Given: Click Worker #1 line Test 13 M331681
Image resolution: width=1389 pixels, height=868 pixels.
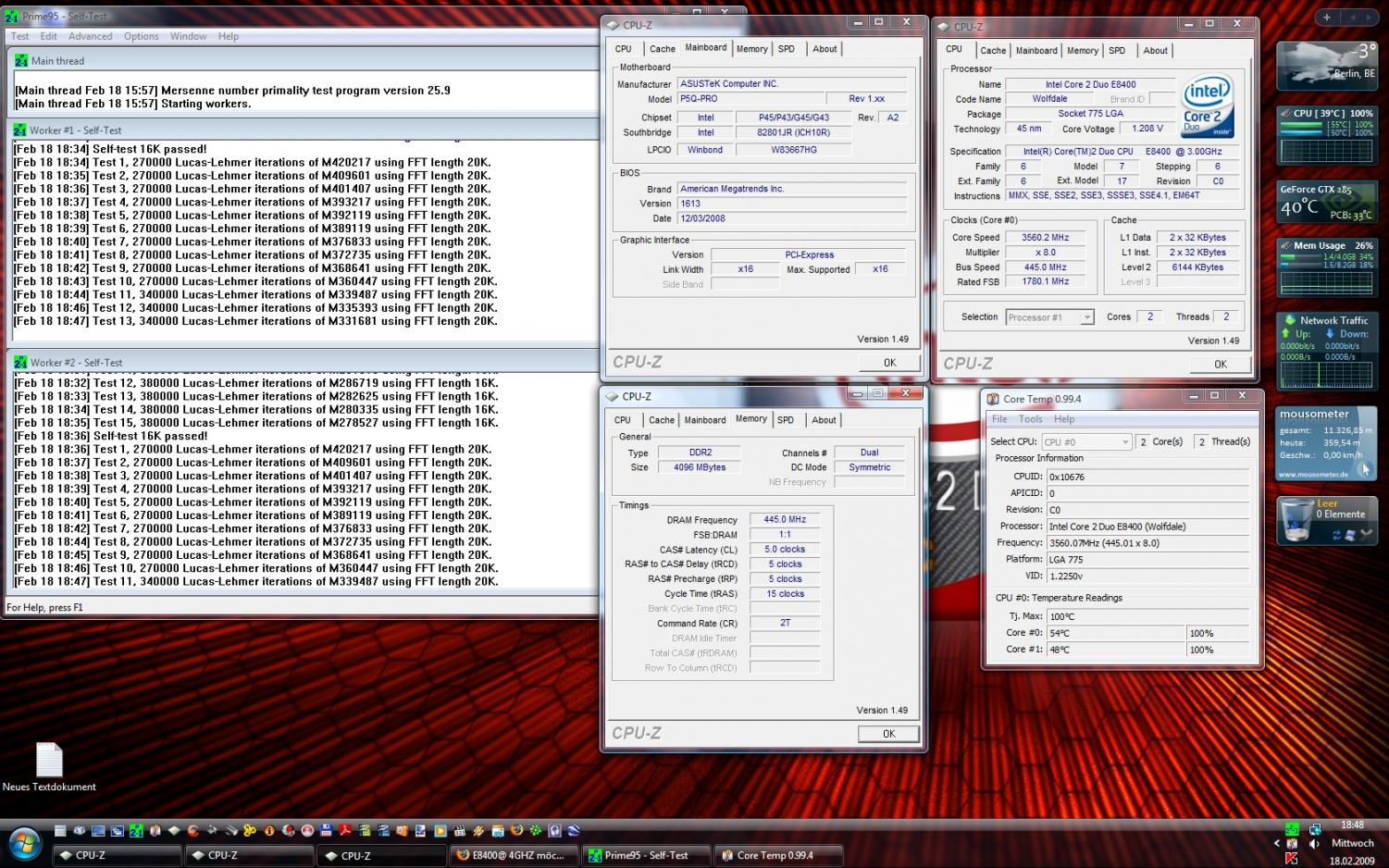Looking at the screenshot, I should click(255, 321).
